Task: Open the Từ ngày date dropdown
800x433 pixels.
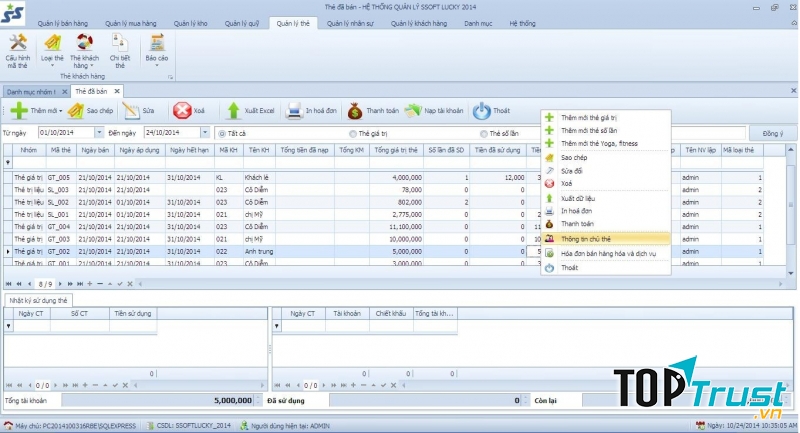Action: pyautogui.click(x=99, y=133)
